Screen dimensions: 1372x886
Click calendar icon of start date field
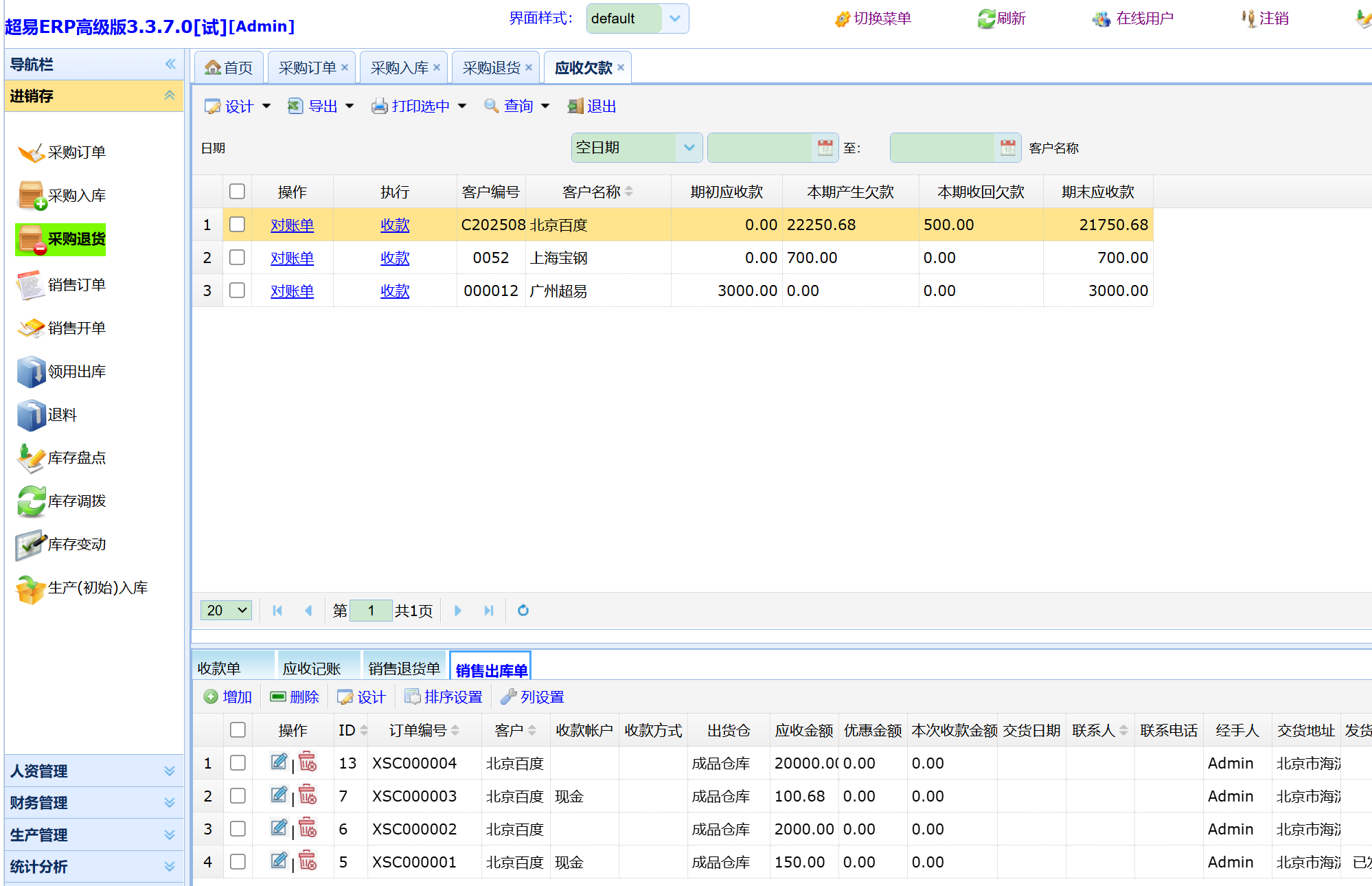pyautogui.click(x=825, y=148)
